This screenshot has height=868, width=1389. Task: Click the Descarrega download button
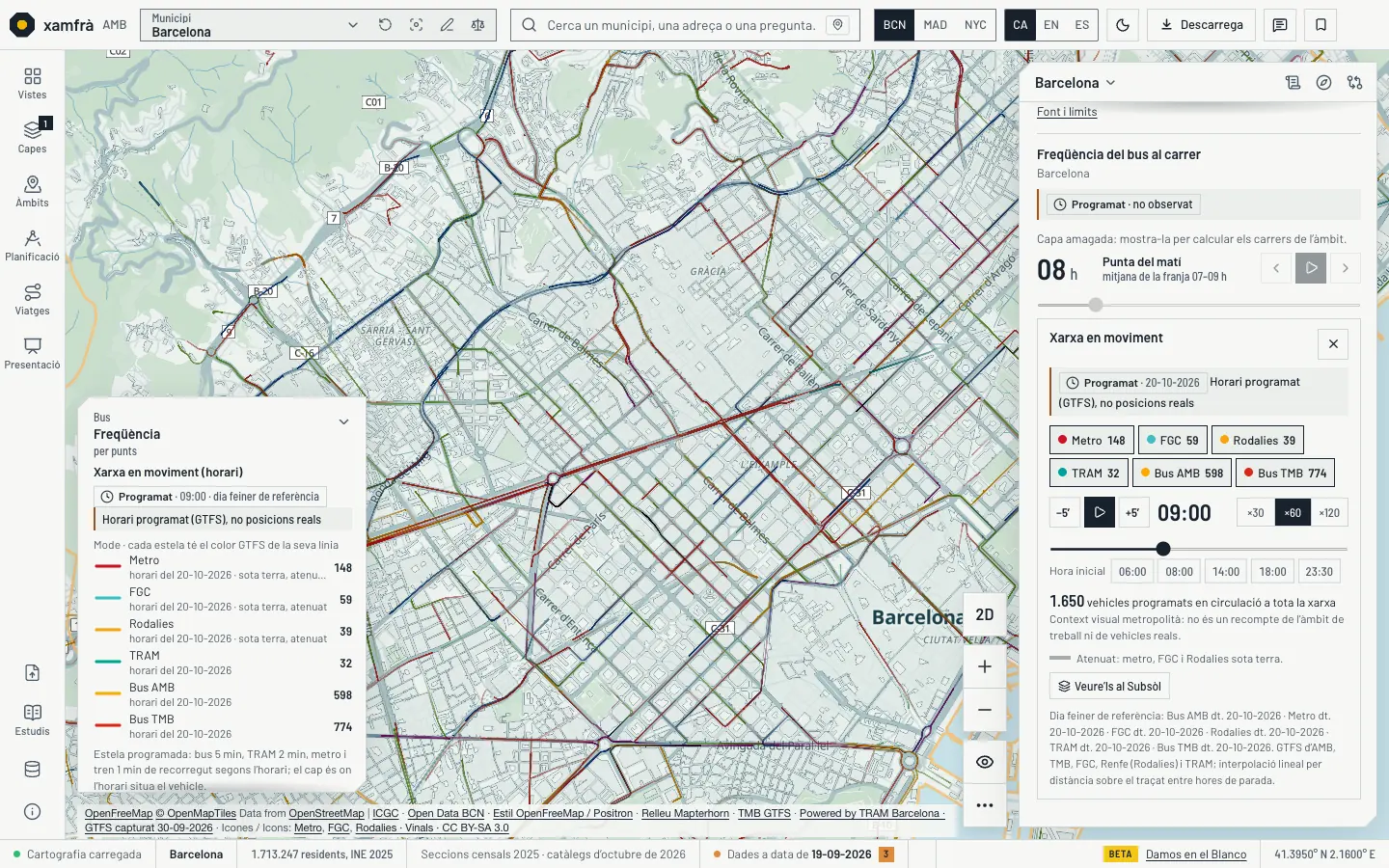pos(1202,25)
